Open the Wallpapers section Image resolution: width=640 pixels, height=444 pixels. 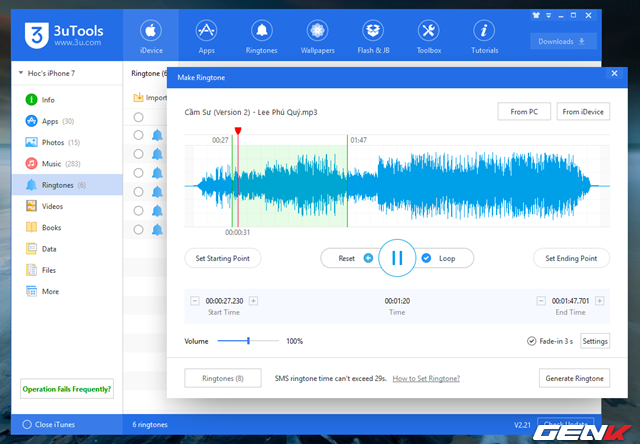(318, 36)
